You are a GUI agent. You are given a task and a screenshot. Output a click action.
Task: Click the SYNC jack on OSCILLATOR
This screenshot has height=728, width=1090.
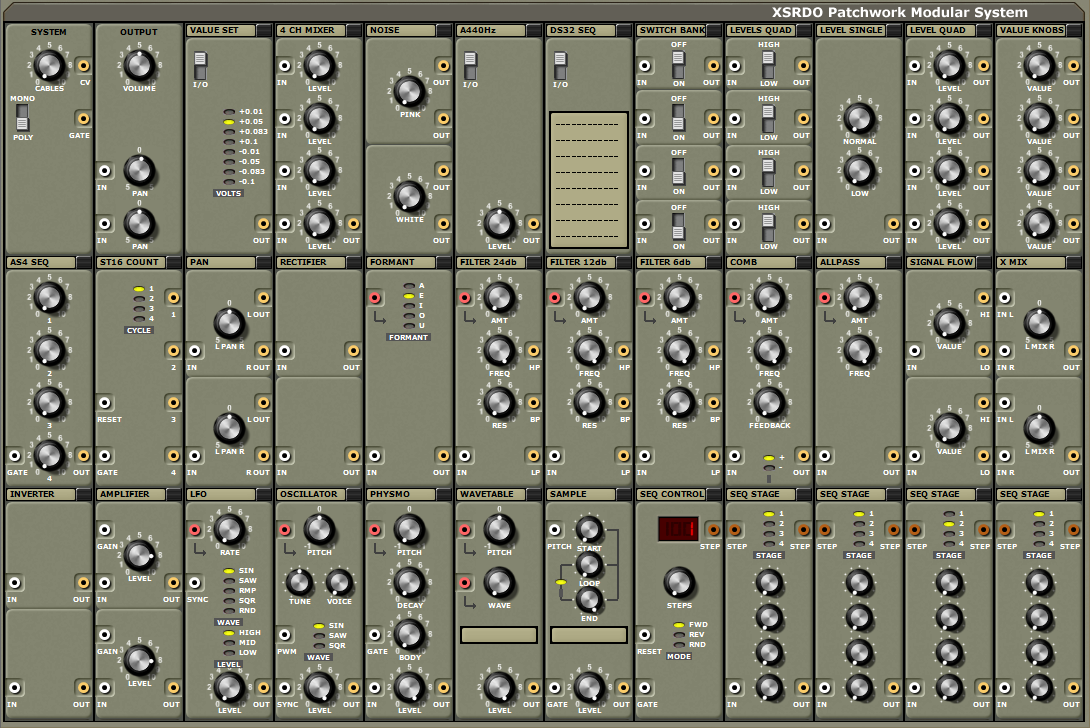point(285,688)
